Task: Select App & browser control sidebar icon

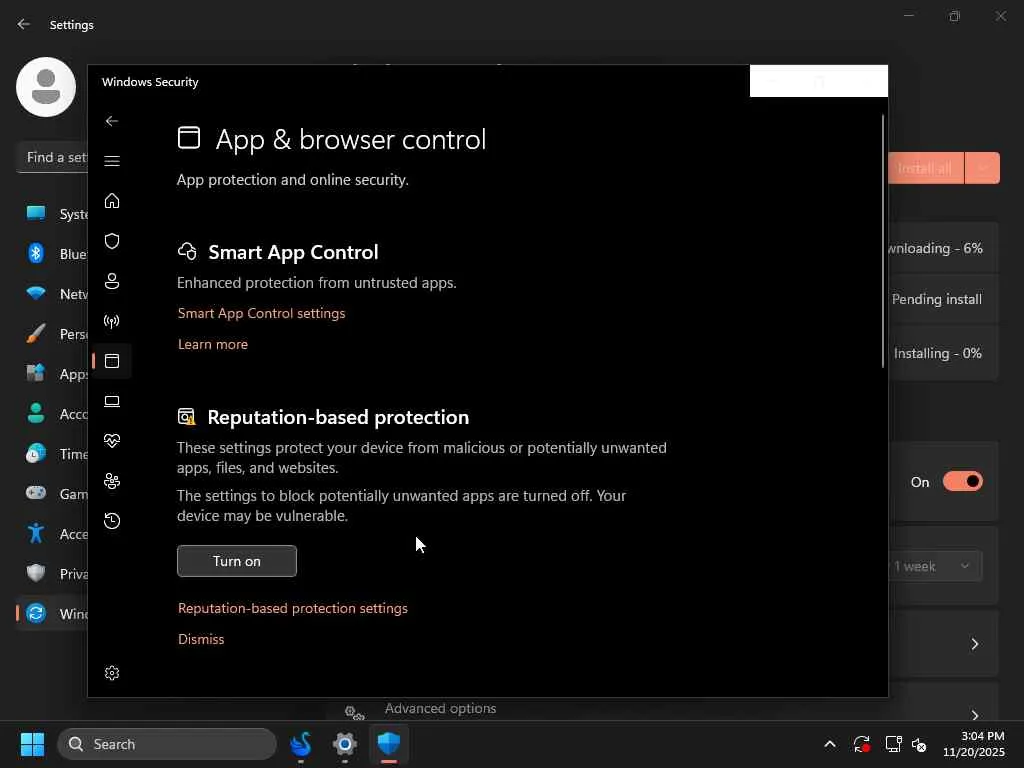Action: tap(112, 361)
